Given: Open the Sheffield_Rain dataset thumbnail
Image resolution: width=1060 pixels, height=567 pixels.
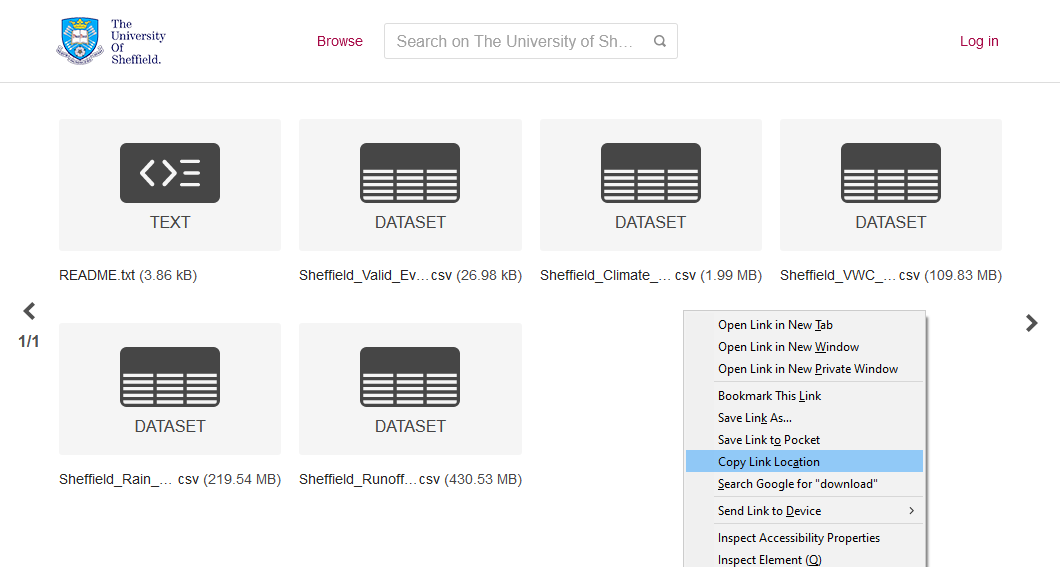Looking at the screenshot, I should pyautogui.click(x=170, y=389).
